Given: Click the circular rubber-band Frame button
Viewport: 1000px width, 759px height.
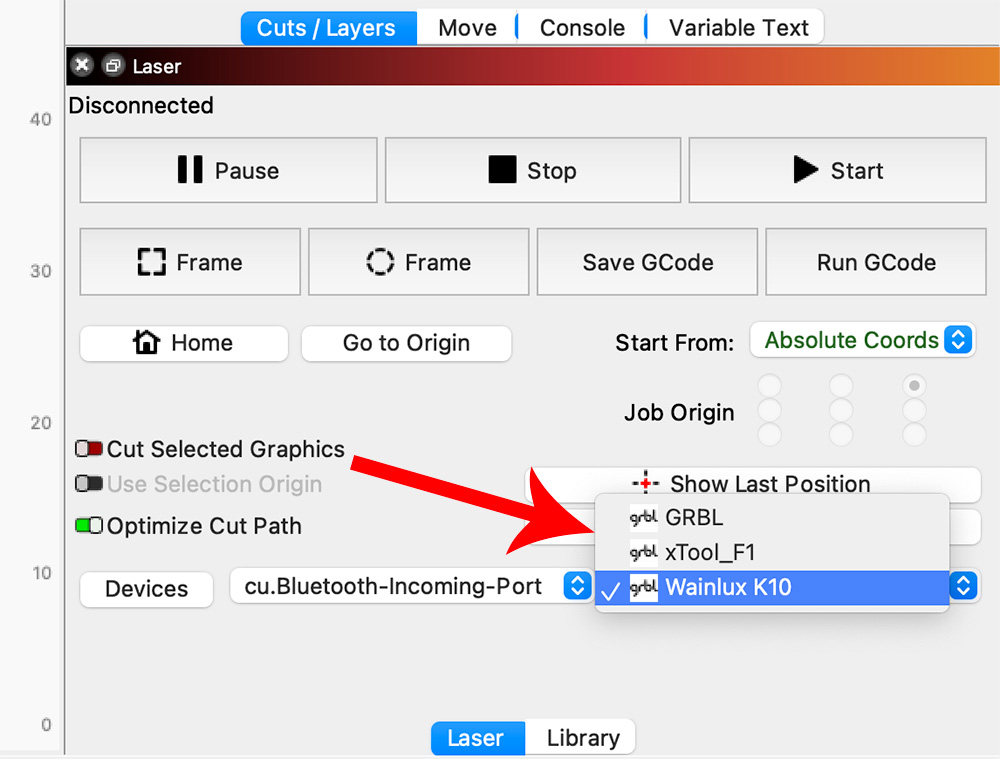Looking at the screenshot, I should point(418,262).
